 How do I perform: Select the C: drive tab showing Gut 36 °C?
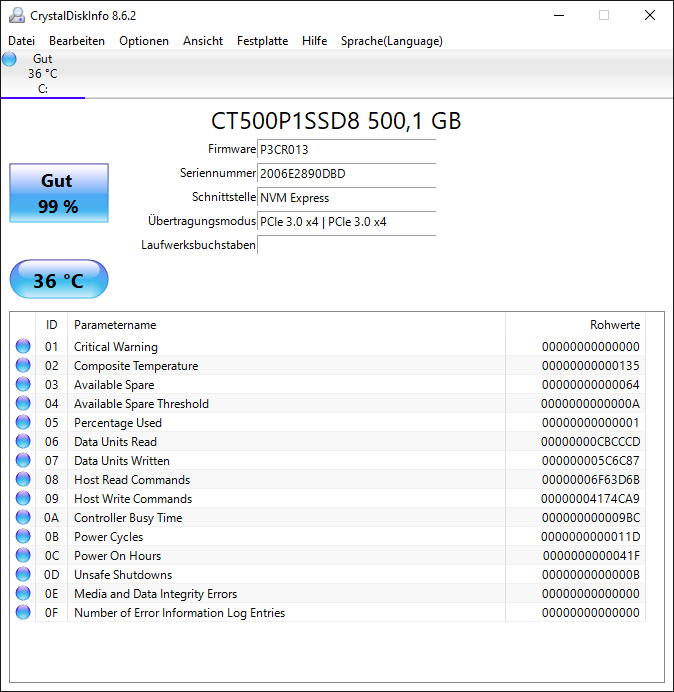[x=43, y=74]
